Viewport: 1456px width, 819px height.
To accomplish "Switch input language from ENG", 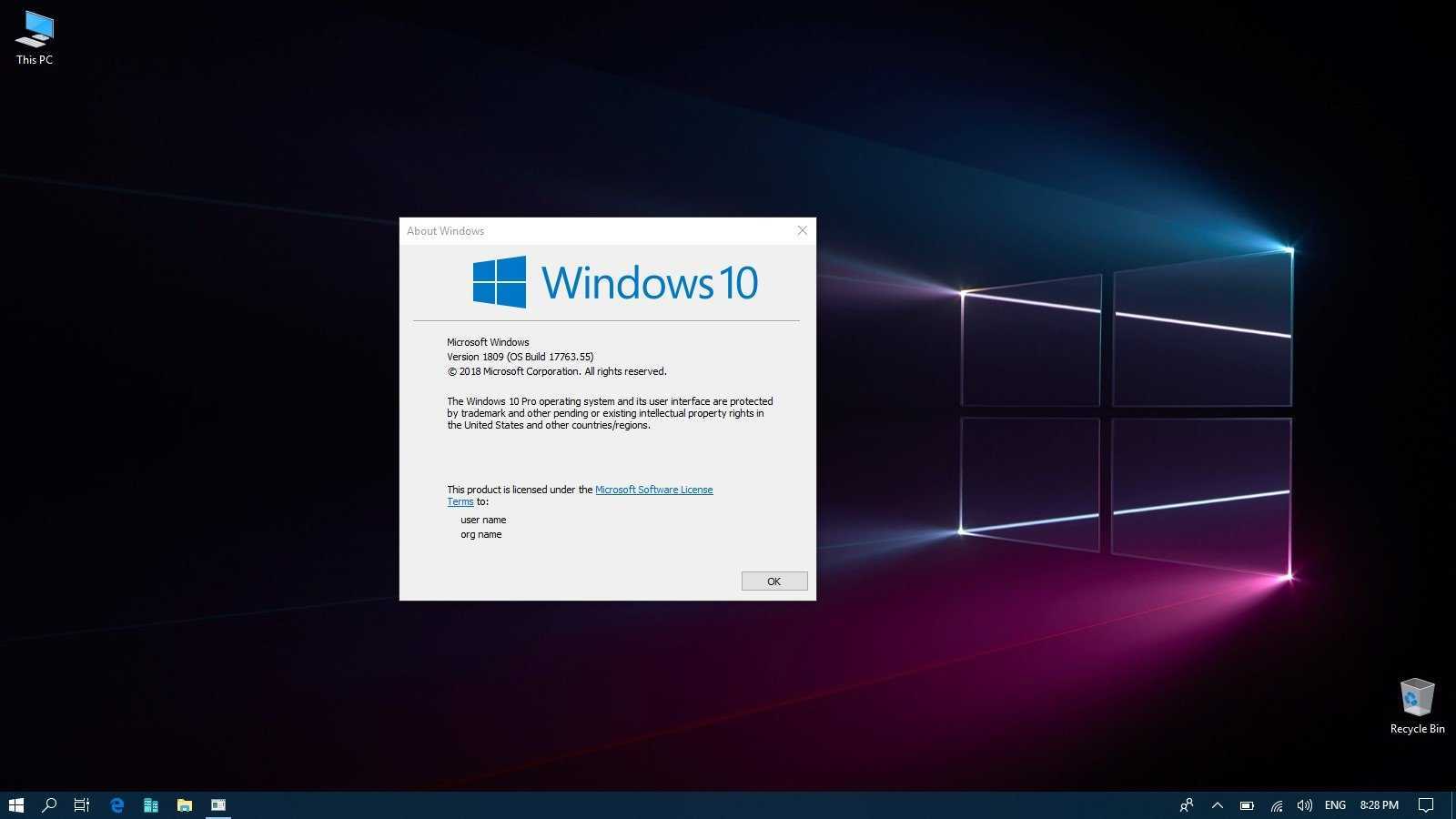I will tap(1335, 805).
